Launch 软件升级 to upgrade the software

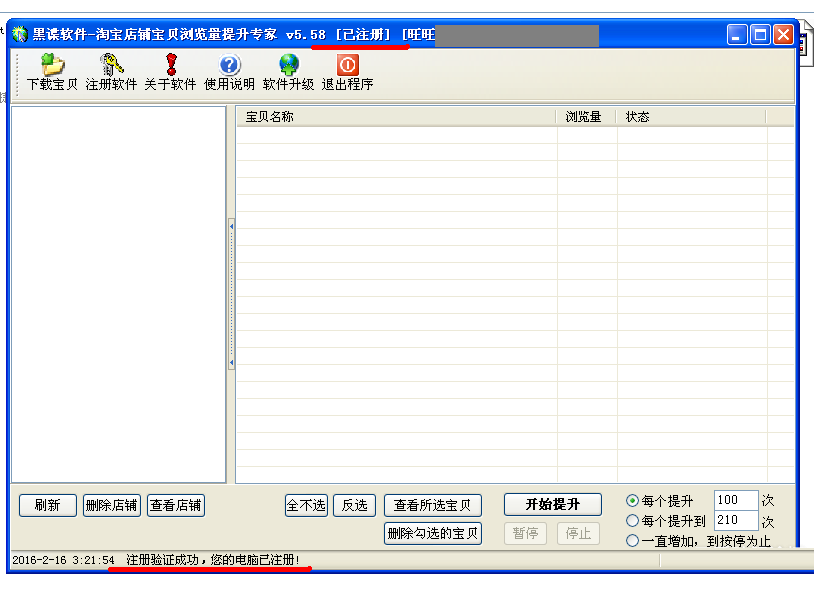(288, 70)
